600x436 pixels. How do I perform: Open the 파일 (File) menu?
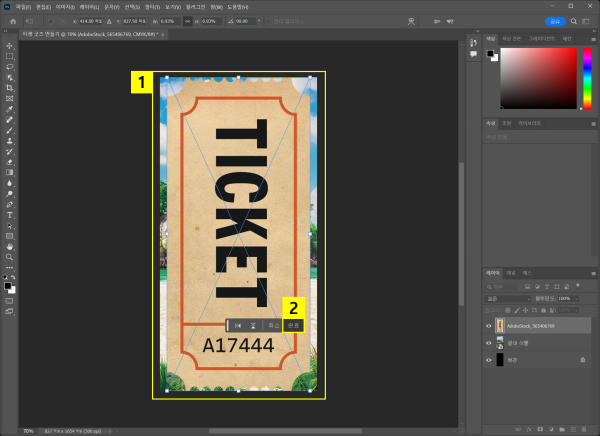[23, 6]
